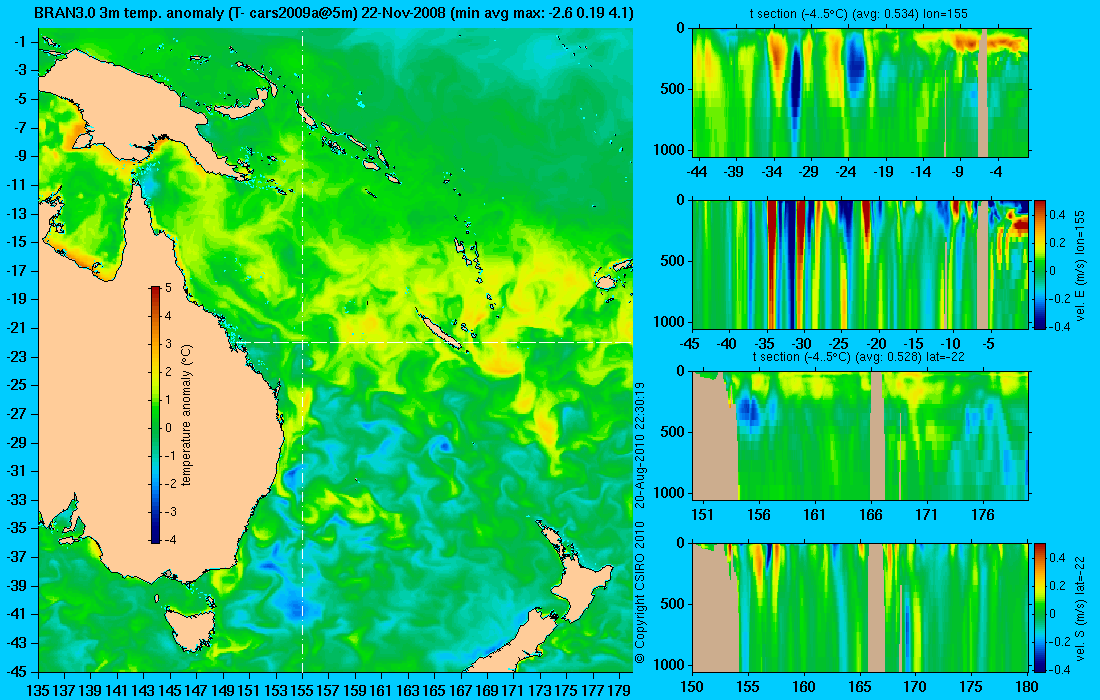Click the "135" longitude tick on the map
This screenshot has height=700, width=1100.
tap(38, 690)
